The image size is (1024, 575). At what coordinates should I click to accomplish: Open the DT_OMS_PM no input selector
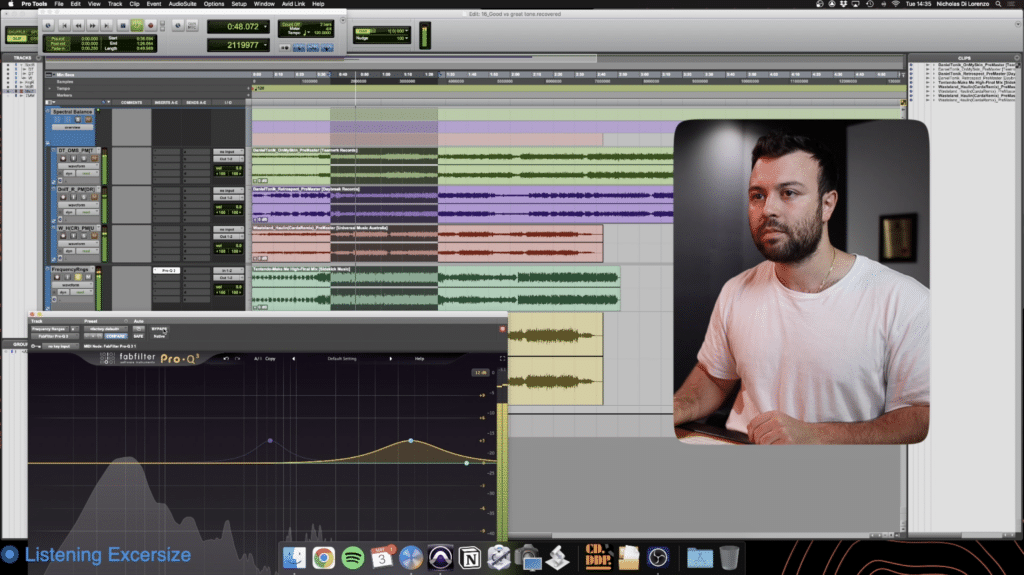228,152
